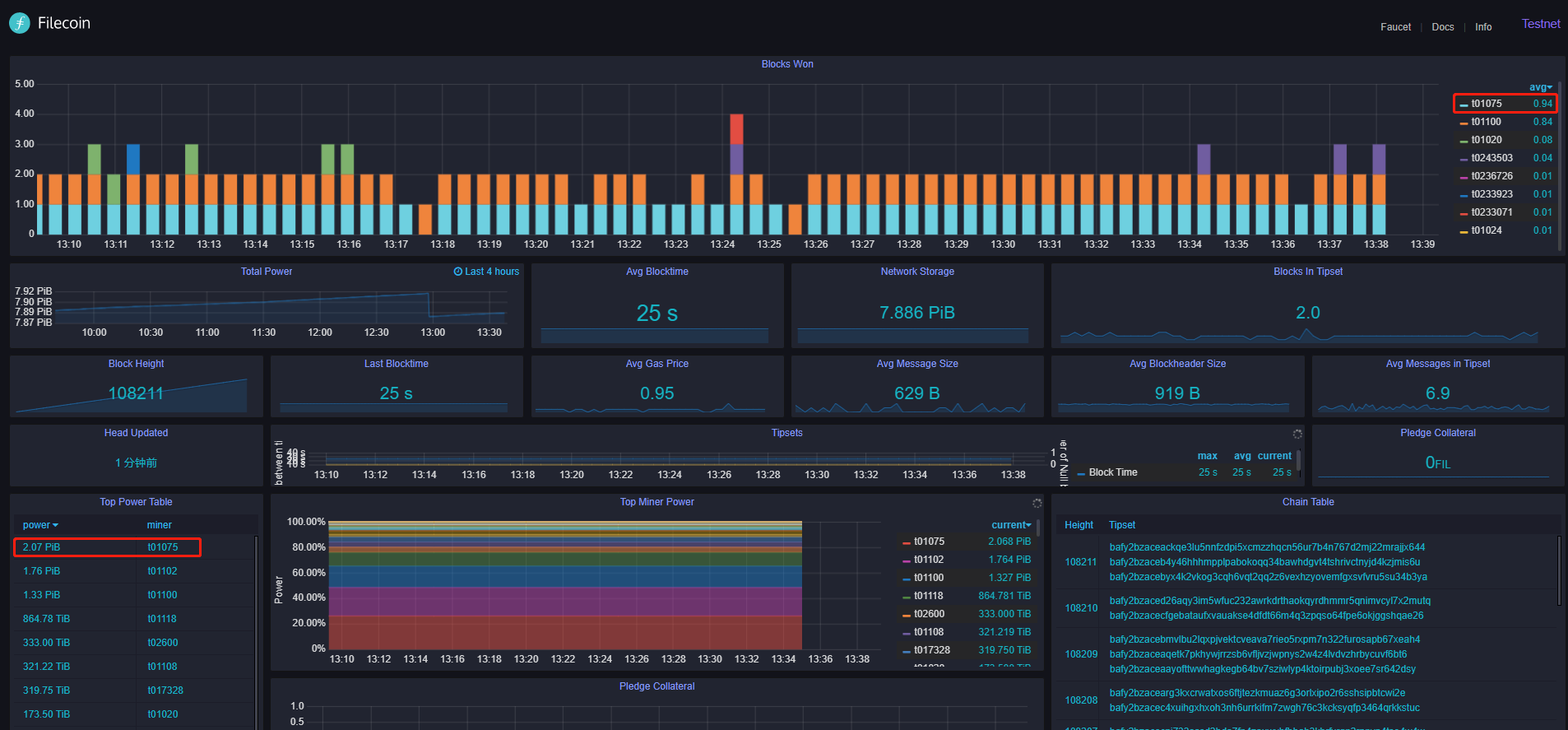
Task: Toggle t01024 series in Blocks Won legend
Action: point(1487,230)
